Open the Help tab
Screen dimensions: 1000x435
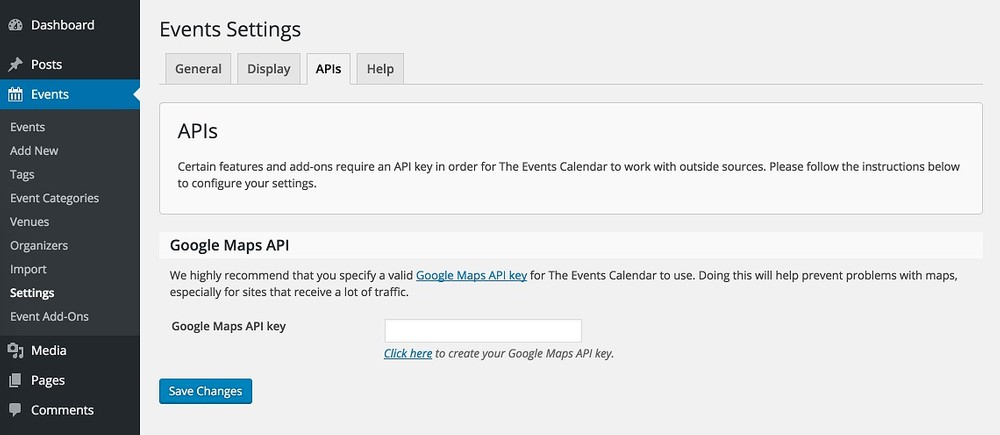click(380, 69)
